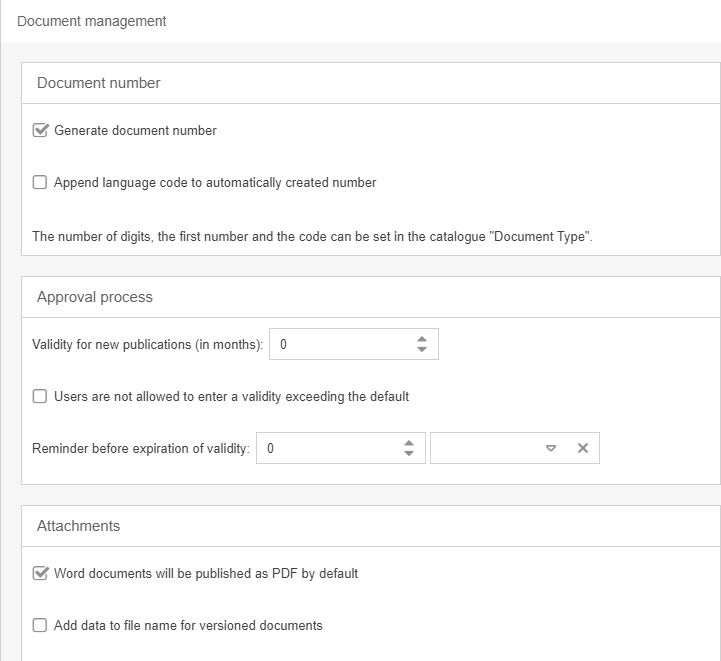Open the reminder unit dropdown arrow
Screen dimensions: 721x661
(x=551, y=448)
